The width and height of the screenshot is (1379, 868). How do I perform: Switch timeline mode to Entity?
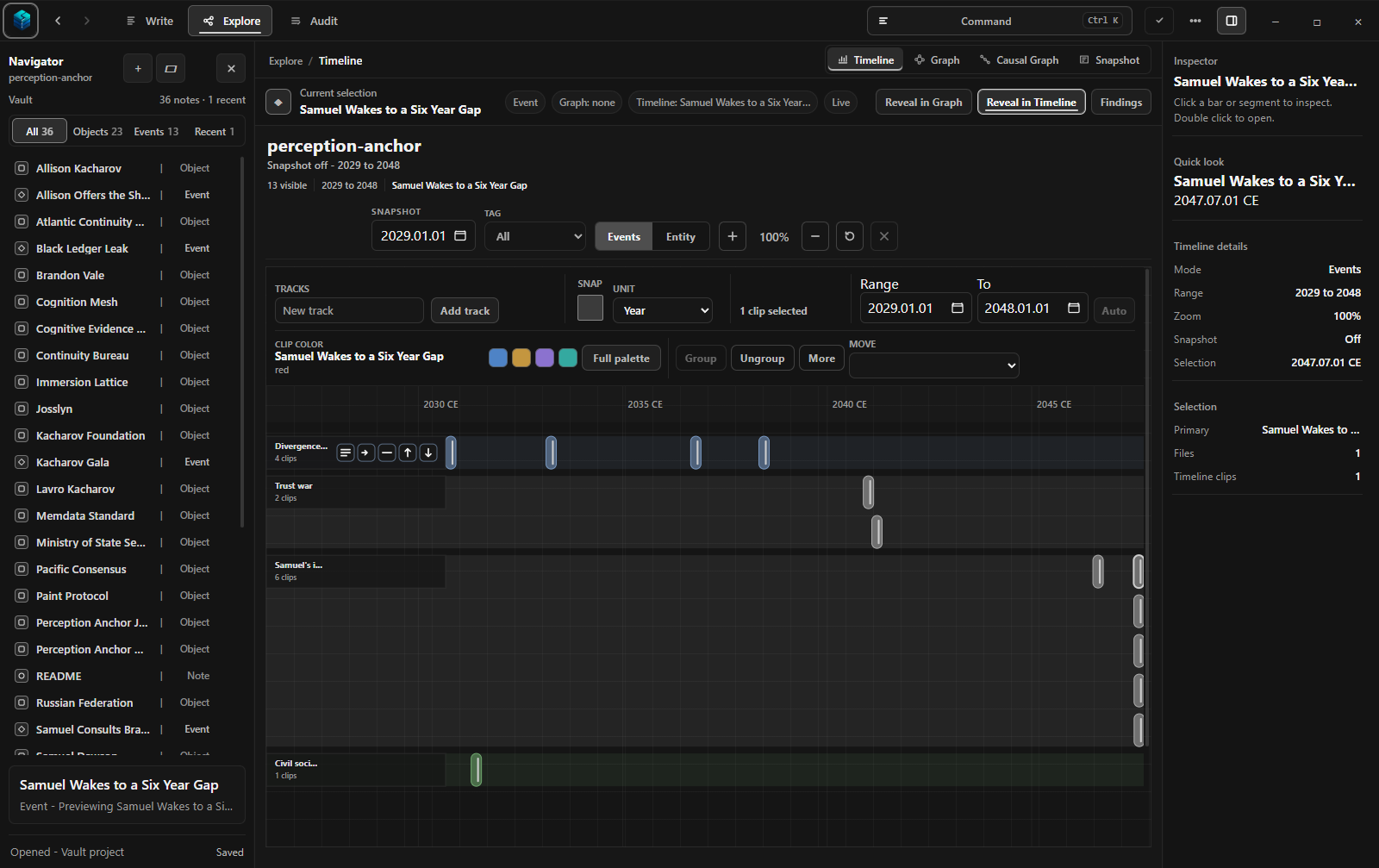[x=681, y=237]
